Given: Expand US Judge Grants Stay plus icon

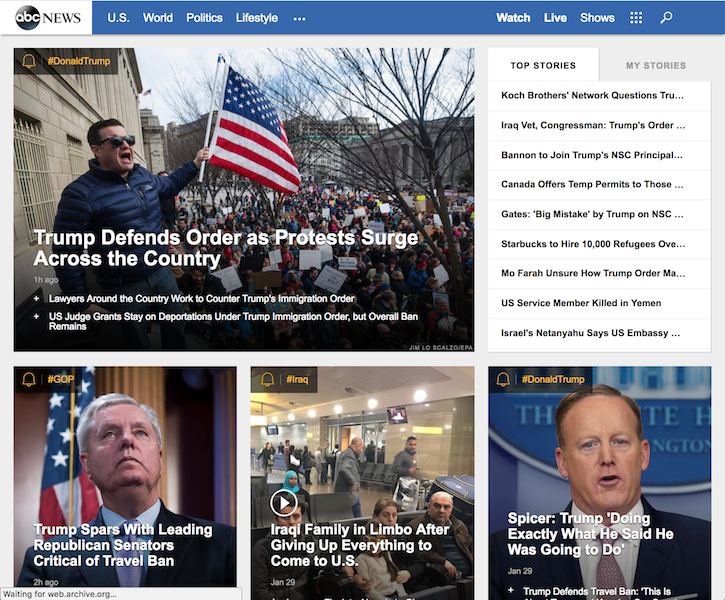Looking at the screenshot, I should [37, 317].
